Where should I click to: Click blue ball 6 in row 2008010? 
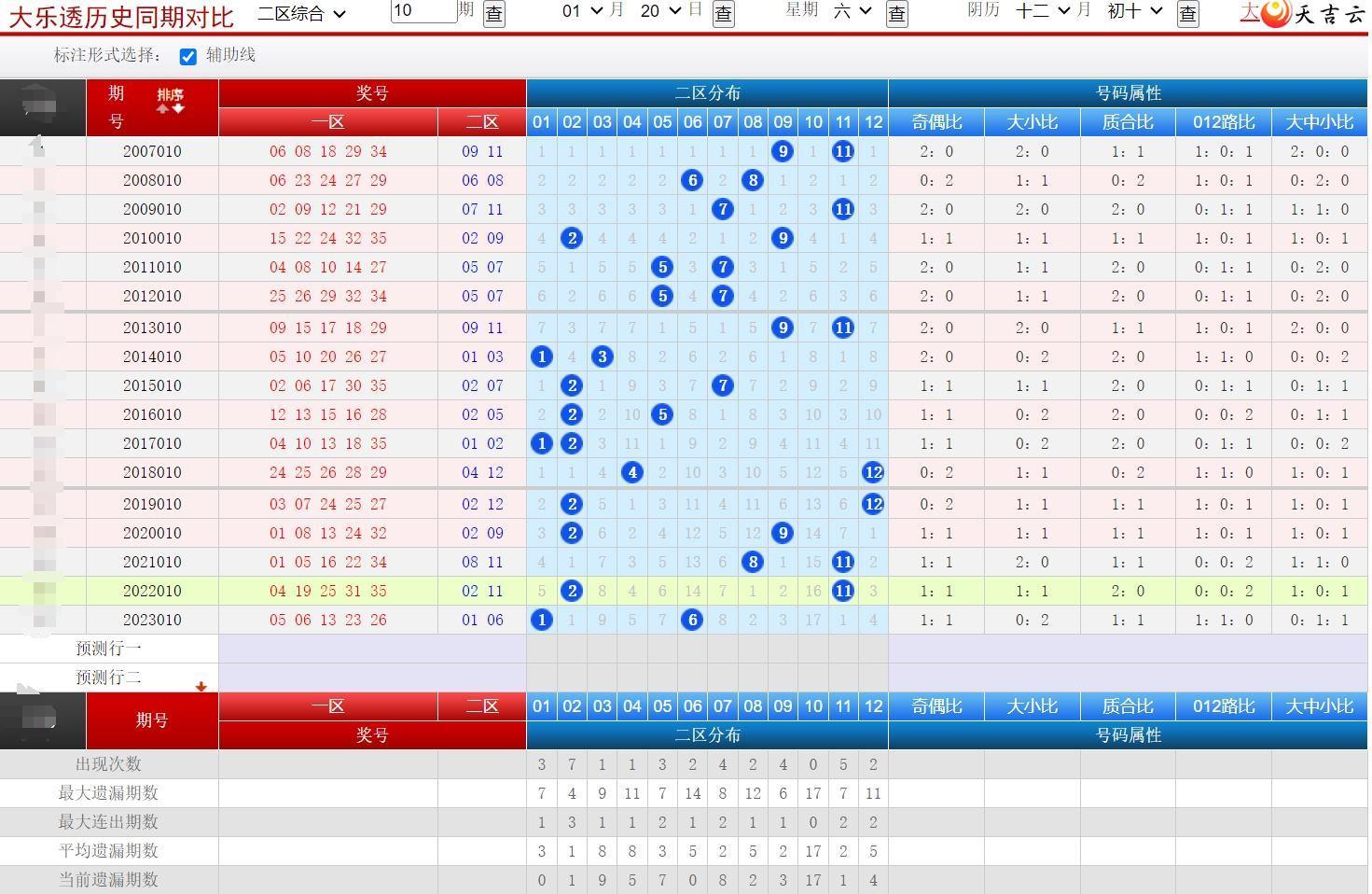point(692,180)
